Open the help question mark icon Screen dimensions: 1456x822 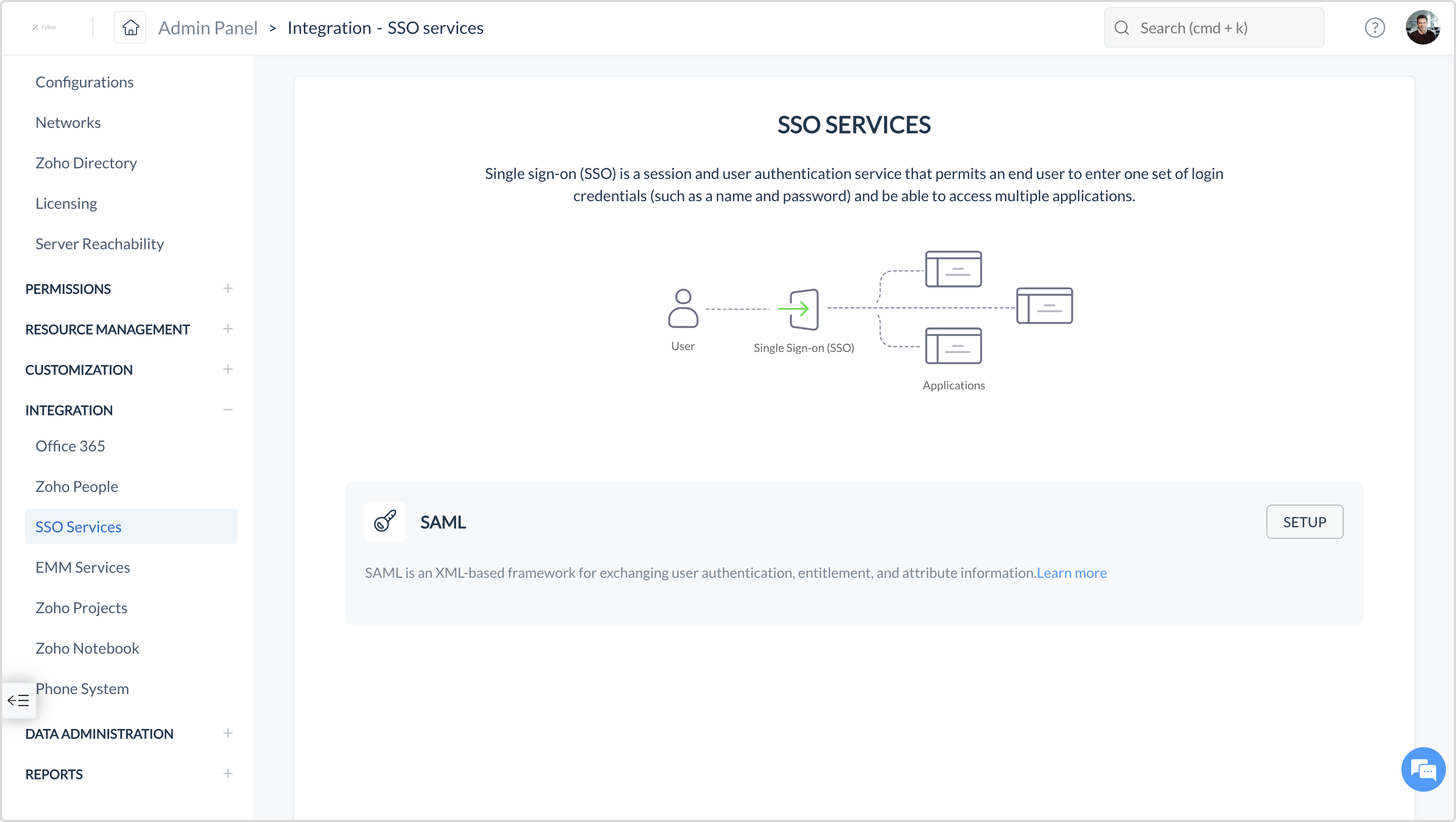click(1375, 28)
